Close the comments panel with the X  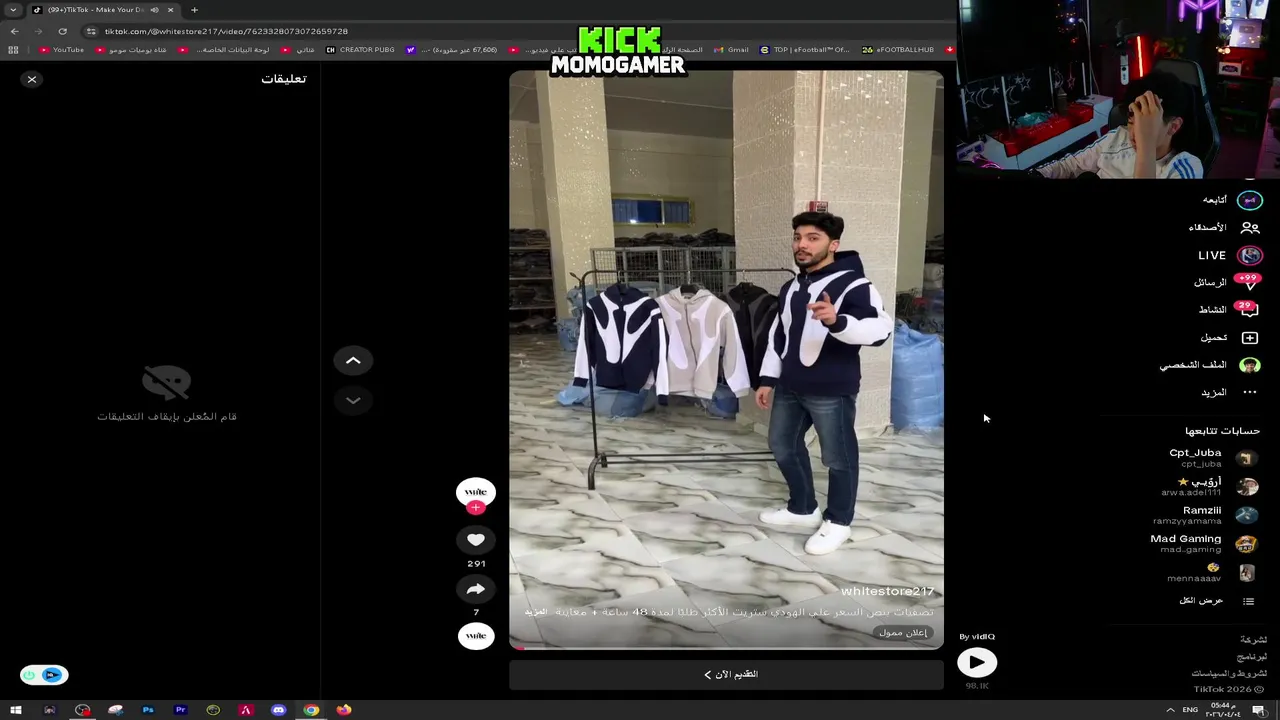(x=32, y=79)
